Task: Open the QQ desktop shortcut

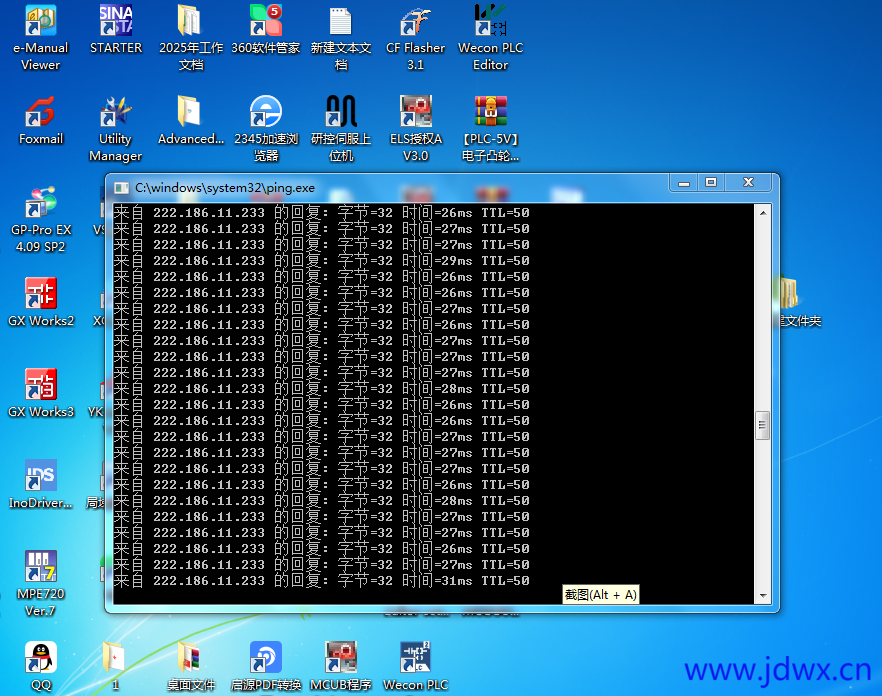Action: click(40, 666)
